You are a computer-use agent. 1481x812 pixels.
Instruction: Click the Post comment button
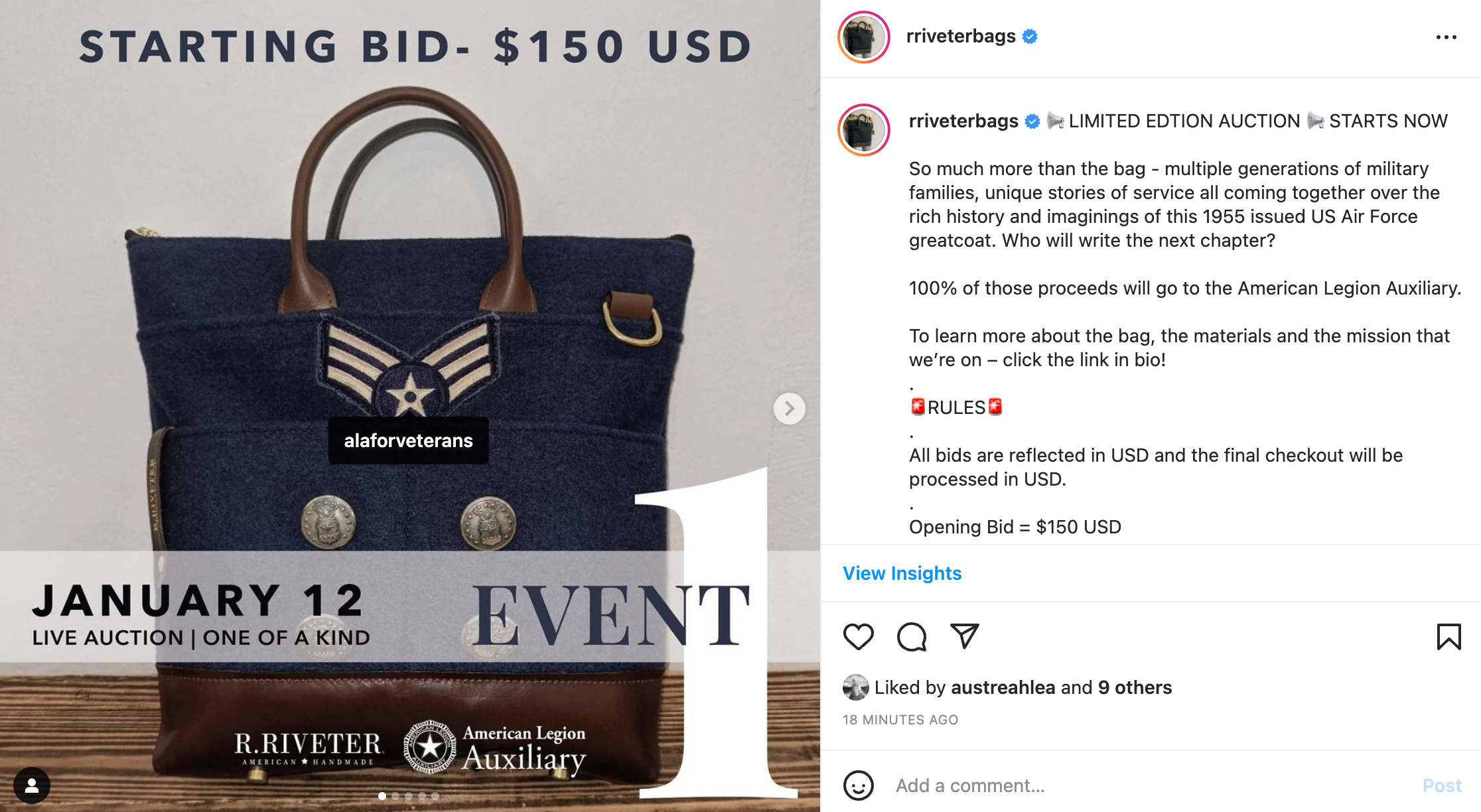[1442, 785]
